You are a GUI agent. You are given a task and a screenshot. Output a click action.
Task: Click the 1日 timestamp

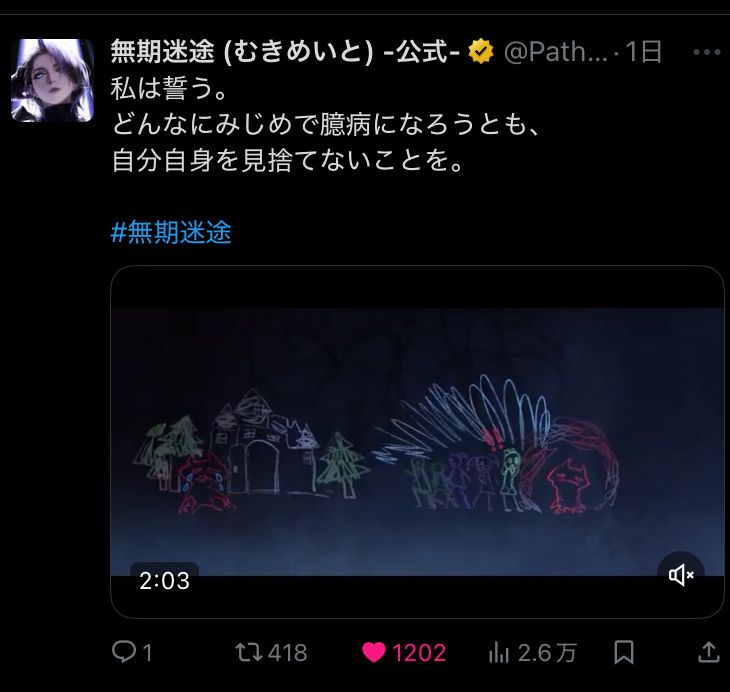point(643,52)
